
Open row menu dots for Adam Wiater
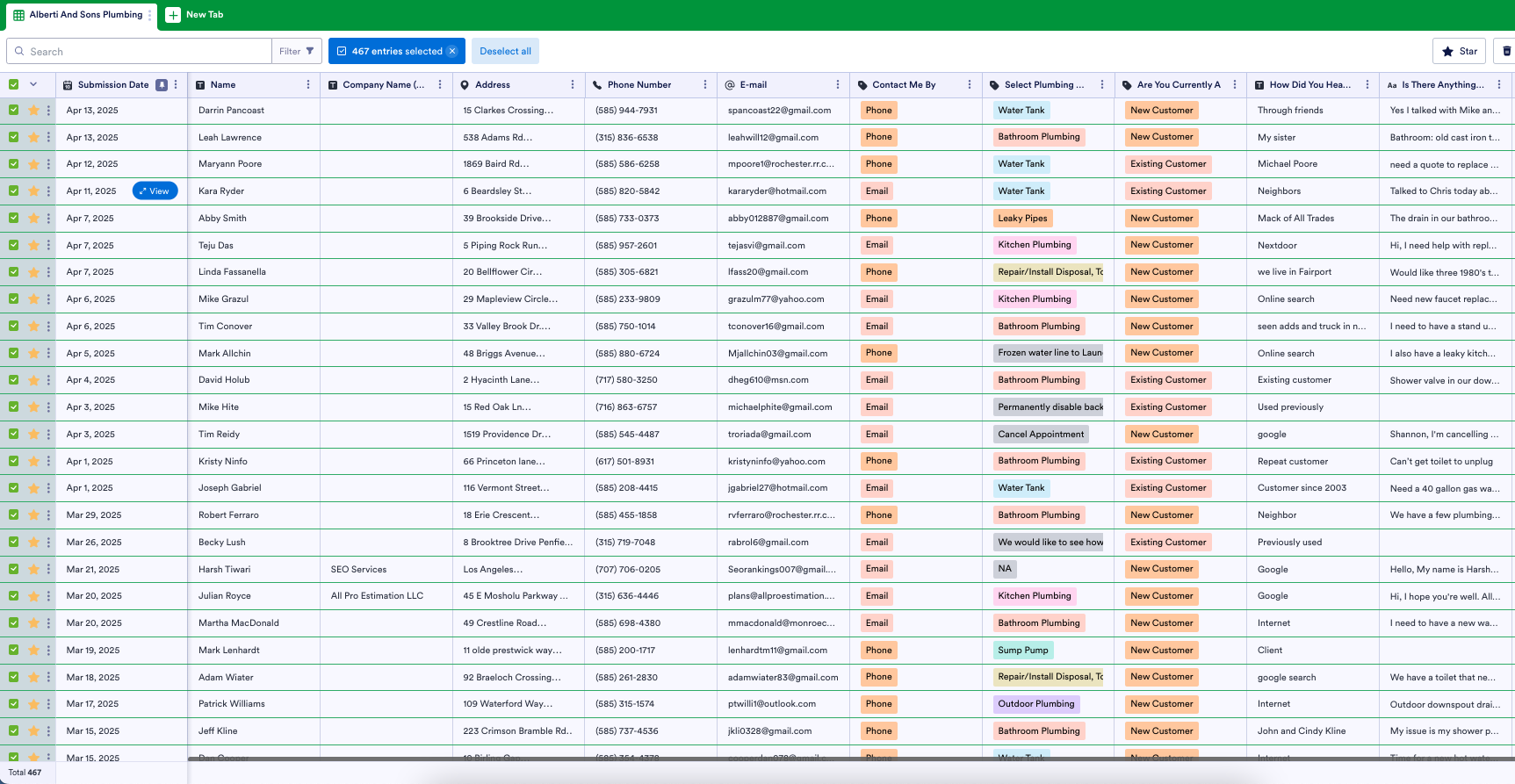(48, 678)
